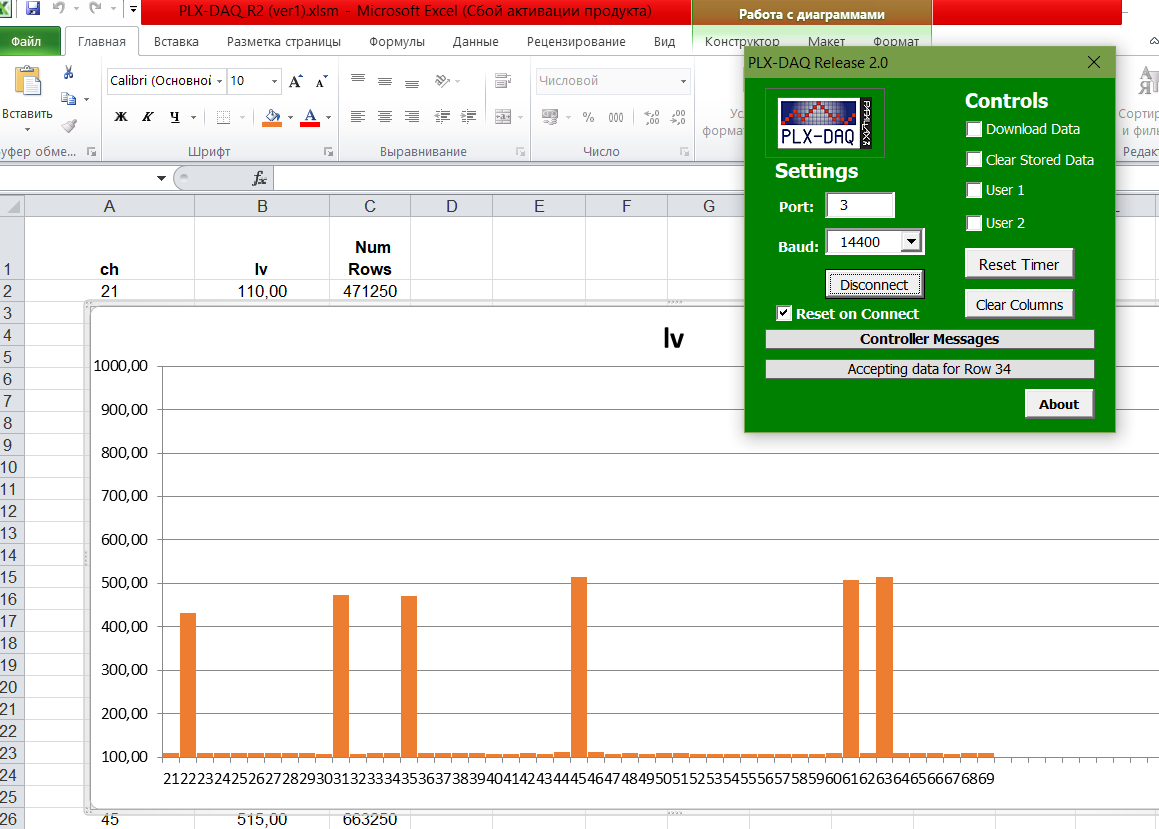
Task: Select column header B
Action: pyautogui.click(x=262, y=206)
